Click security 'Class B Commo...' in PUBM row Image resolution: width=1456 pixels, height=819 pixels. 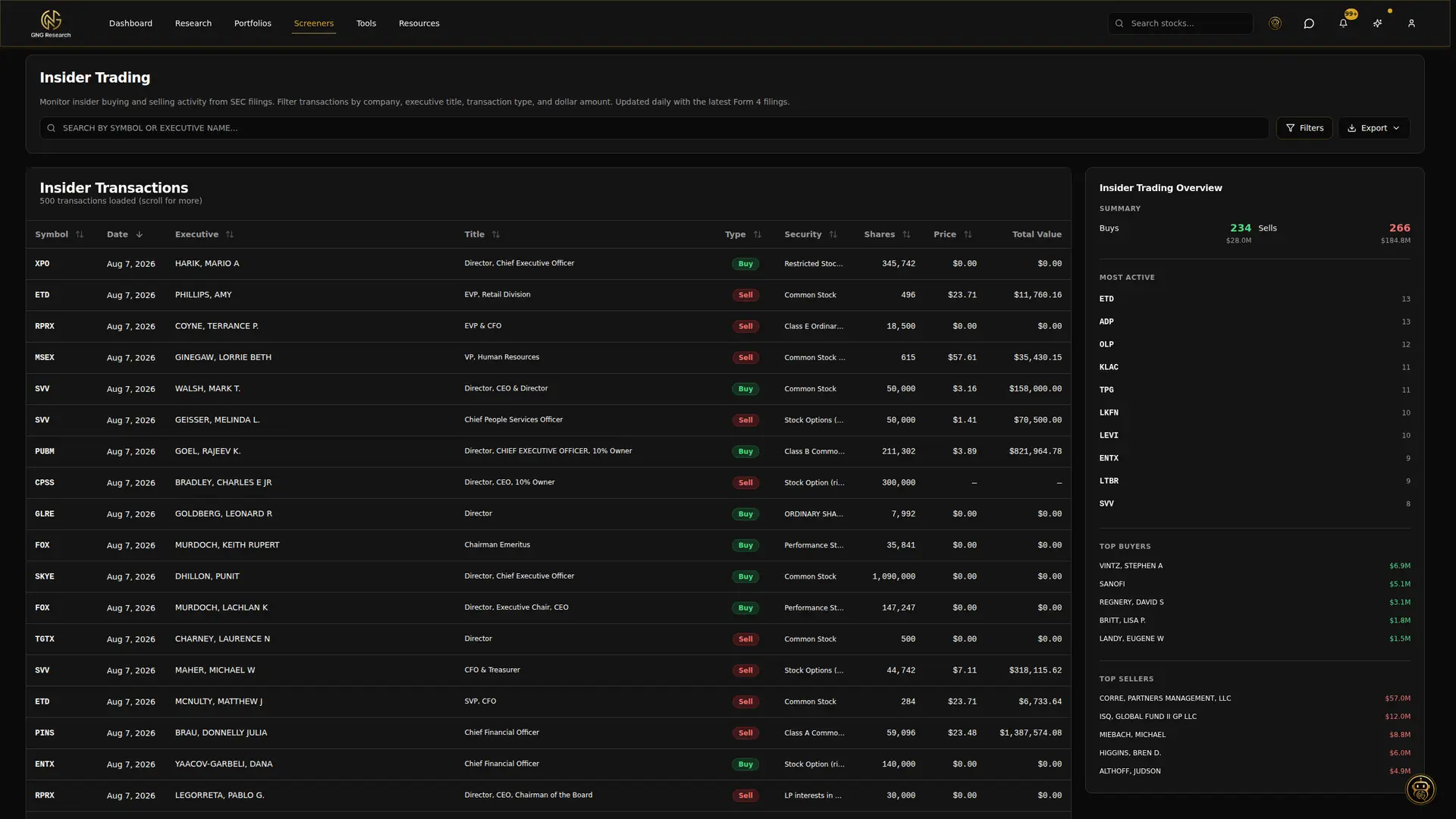click(x=814, y=452)
